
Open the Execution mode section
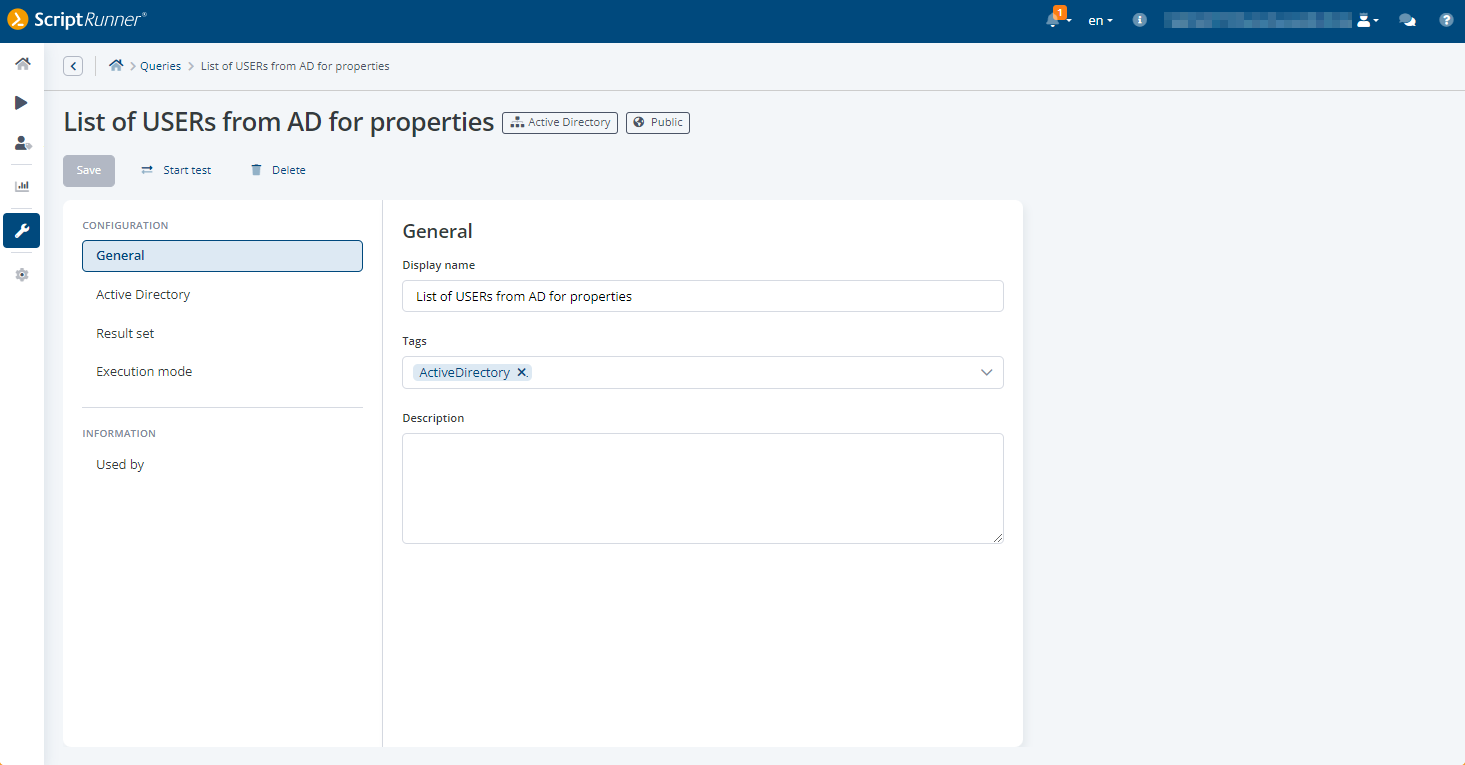pos(222,372)
